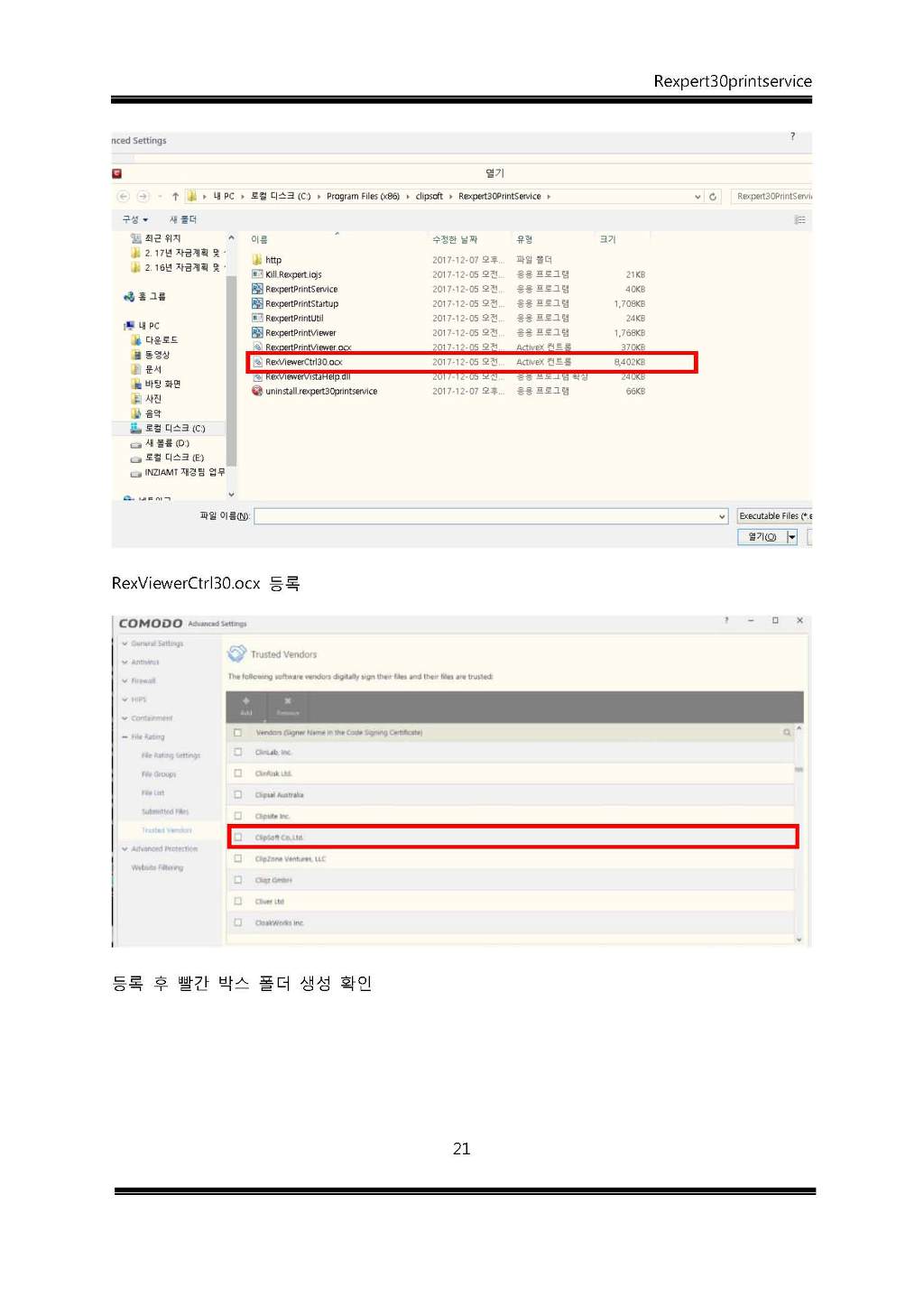Open the 홈 그룹 node
Screen dimensions: 924x1306
click(x=144, y=296)
